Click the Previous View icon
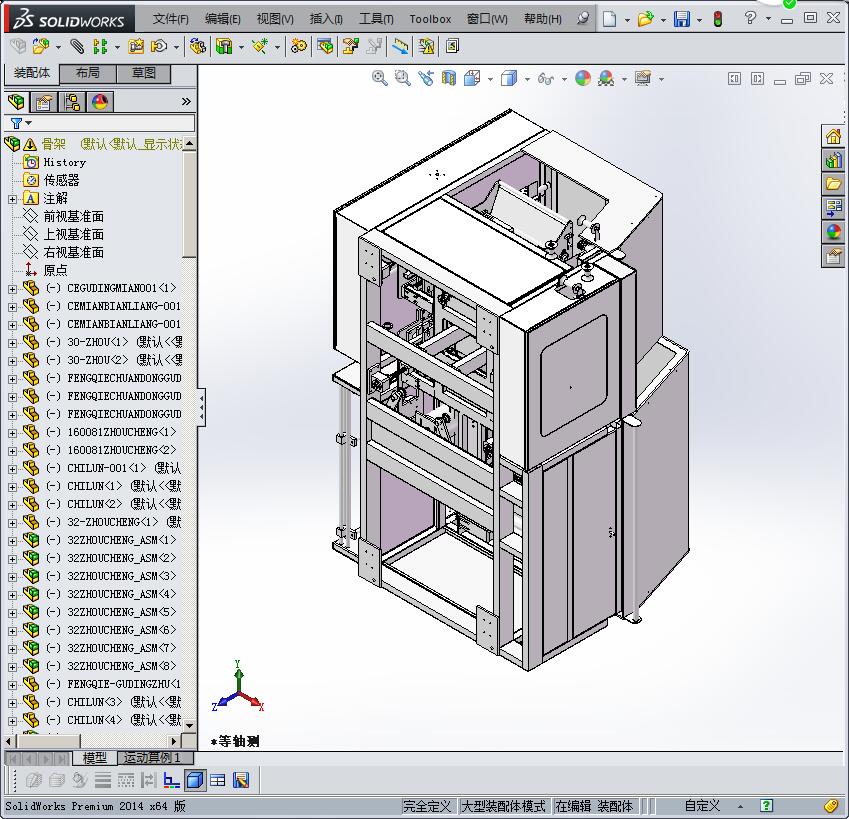 [x=426, y=78]
